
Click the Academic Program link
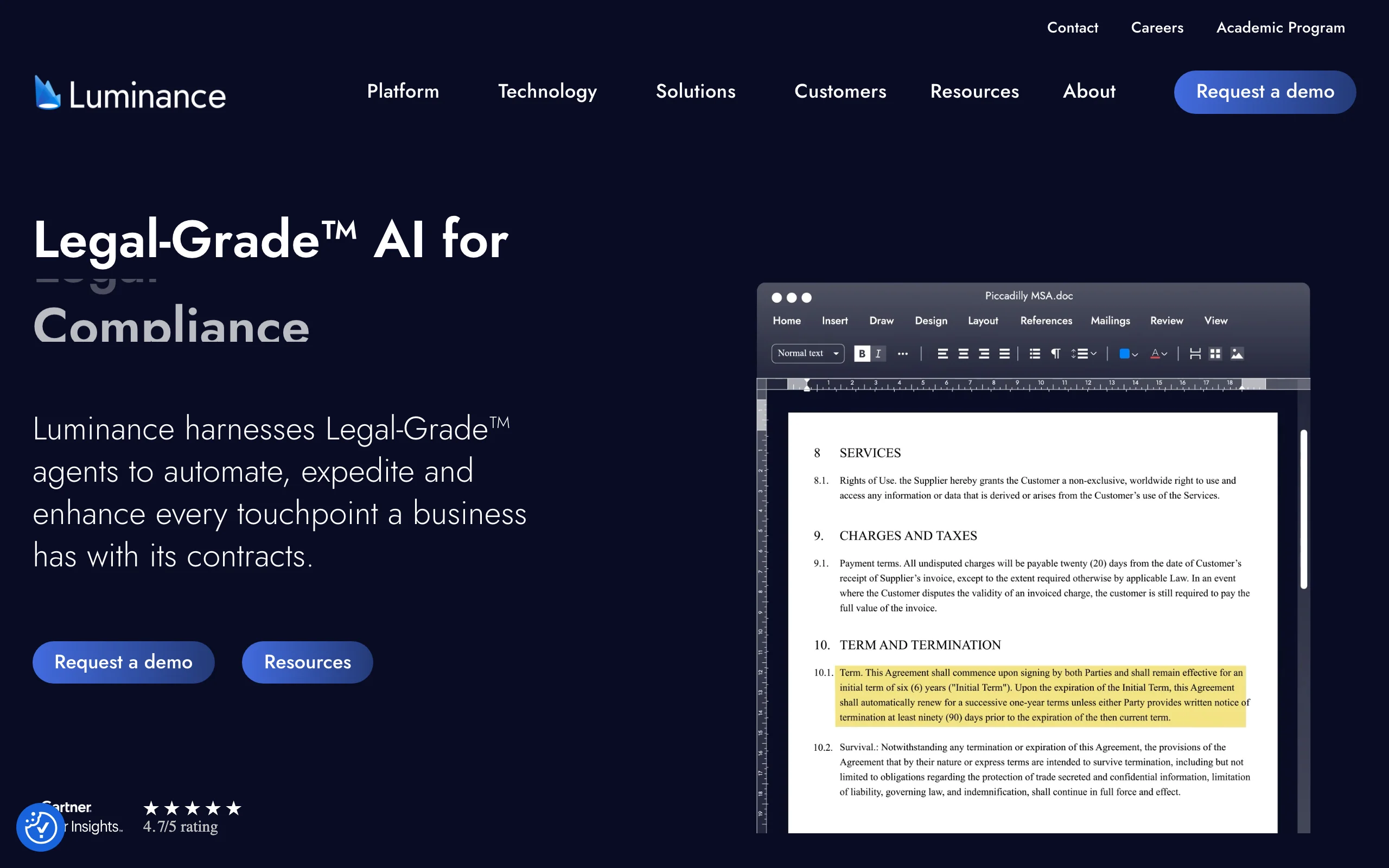1280,28
